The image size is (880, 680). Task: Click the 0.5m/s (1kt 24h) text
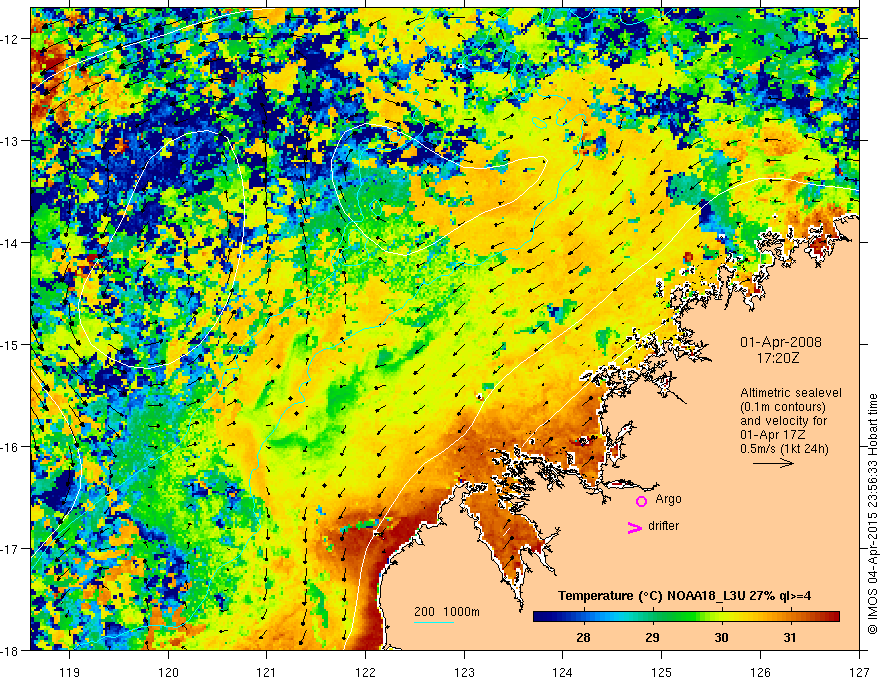point(784,449)
